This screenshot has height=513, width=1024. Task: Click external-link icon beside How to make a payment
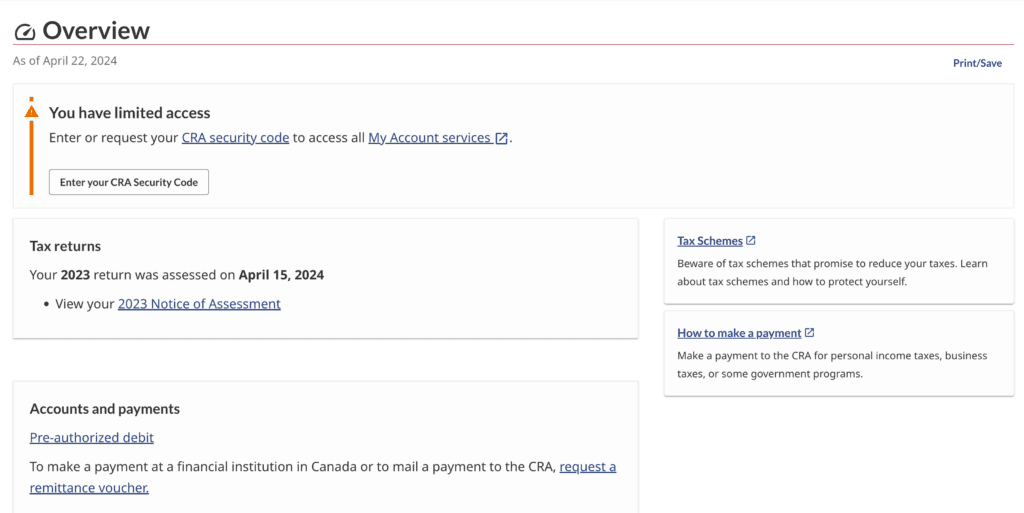pos(810,332)
